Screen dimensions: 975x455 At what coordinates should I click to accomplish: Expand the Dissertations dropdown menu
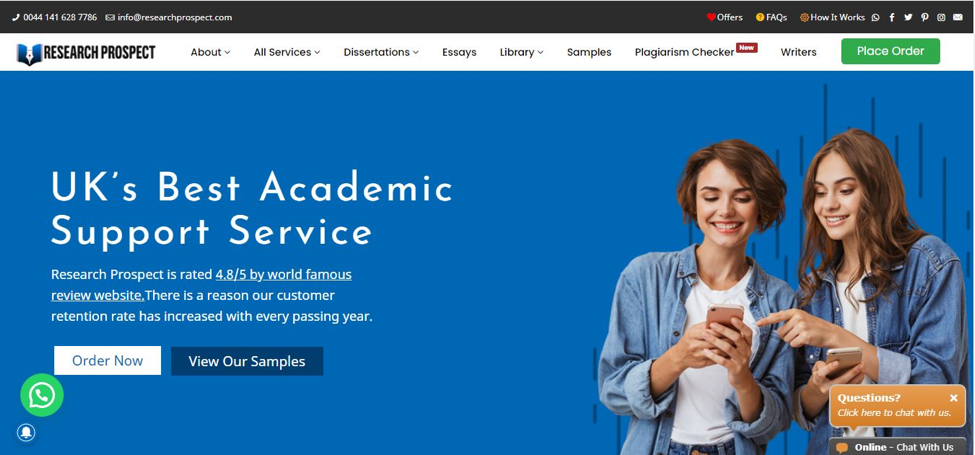pyautogui.click(x=381, y=52)
